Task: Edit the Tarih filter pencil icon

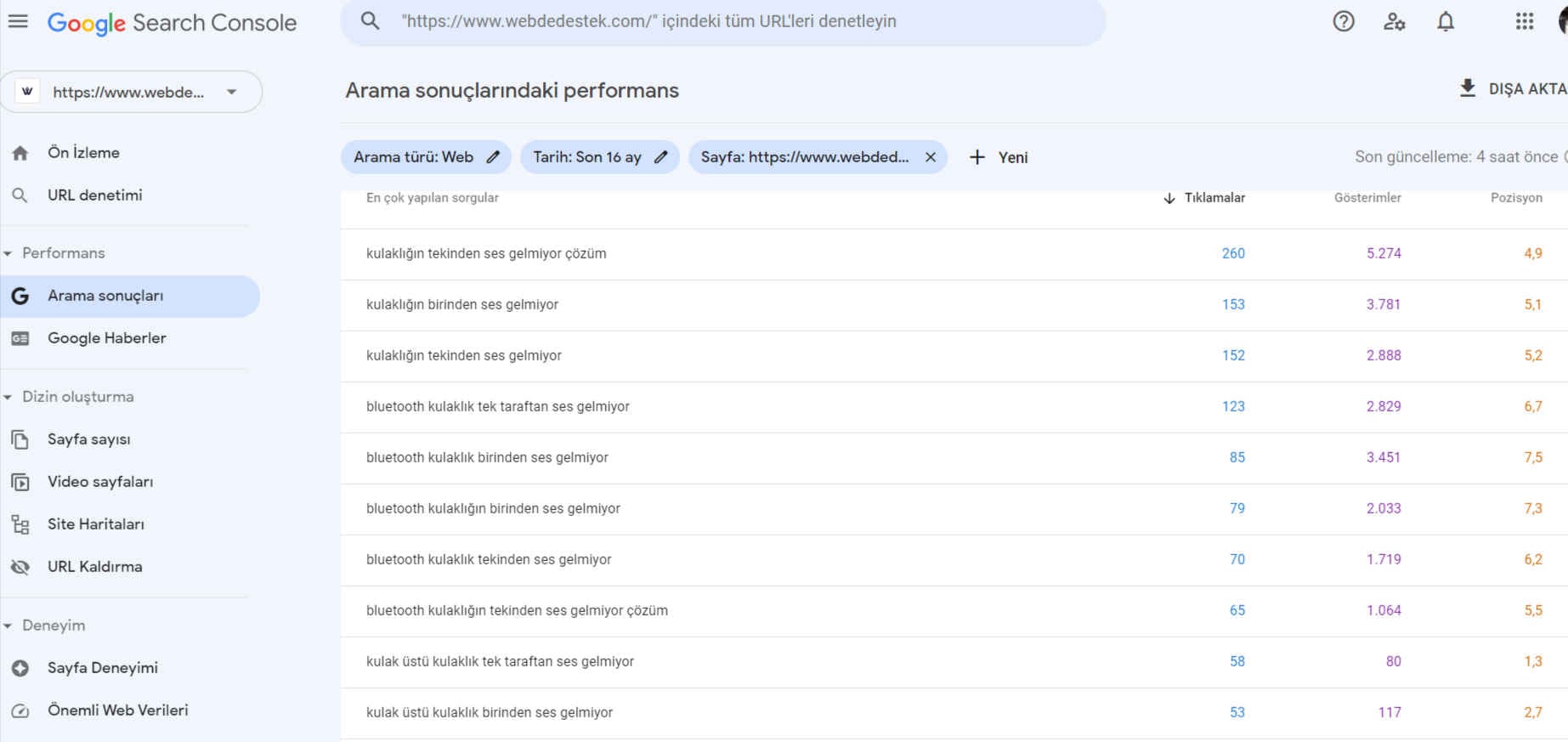Action: (661, 157)
